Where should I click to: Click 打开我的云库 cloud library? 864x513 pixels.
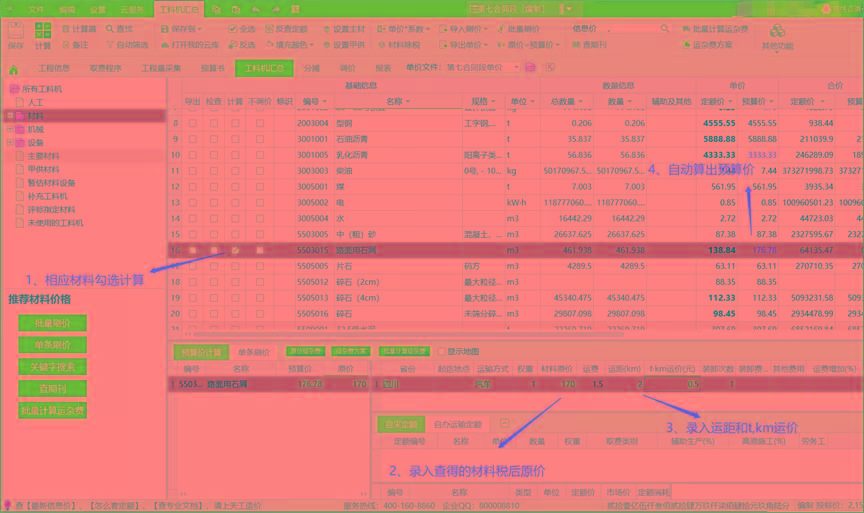pyautogui.click(x=190, y=45)
